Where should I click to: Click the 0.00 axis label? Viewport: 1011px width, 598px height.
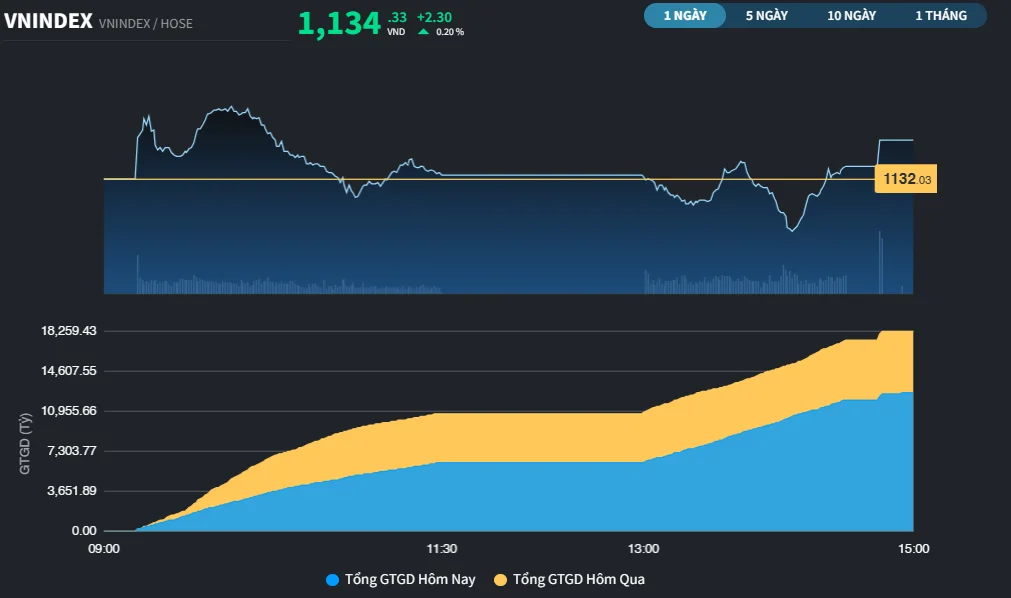(84, 531)
